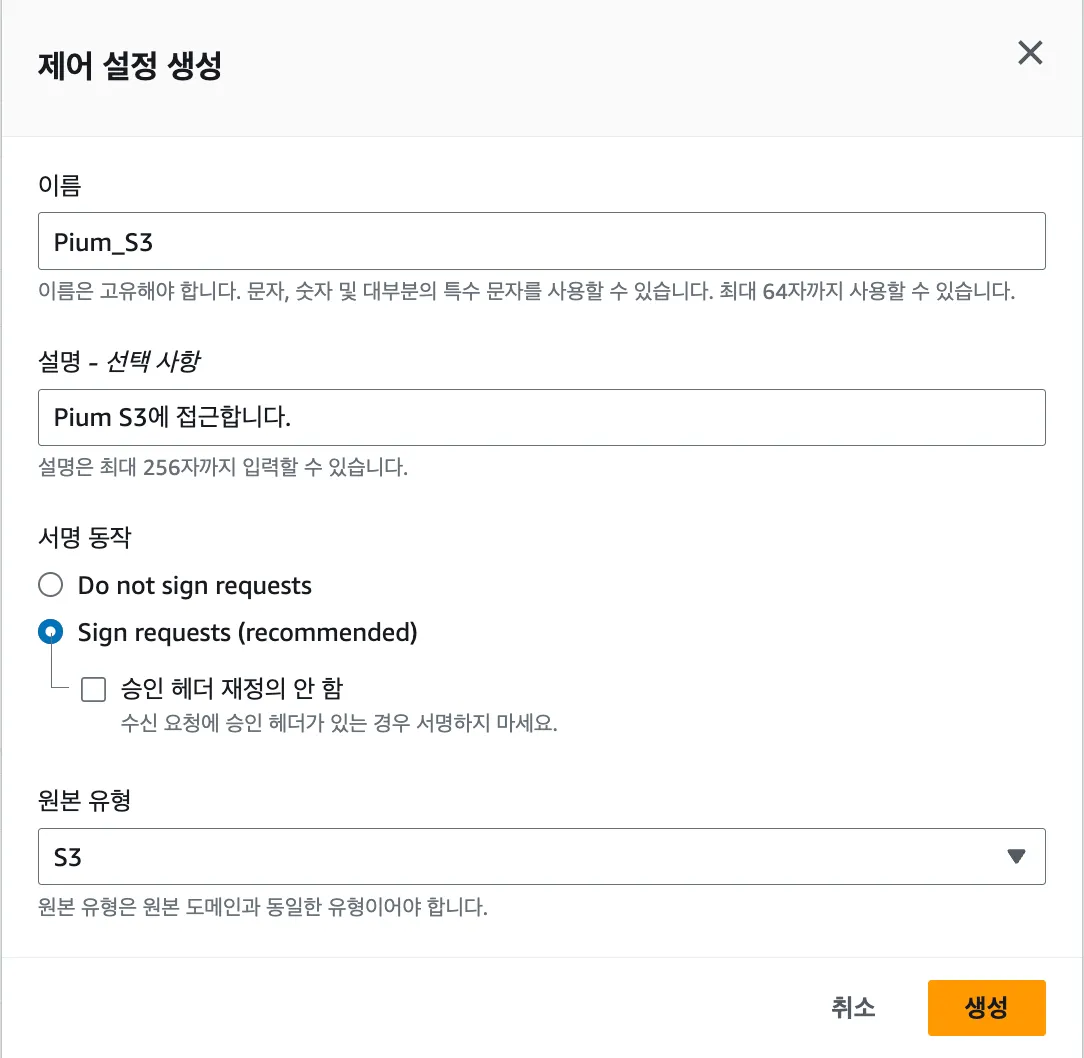
Task: Click the dropdown arrow in 원본 유형
Action: pyautogui.click(x=1016, y=856)
